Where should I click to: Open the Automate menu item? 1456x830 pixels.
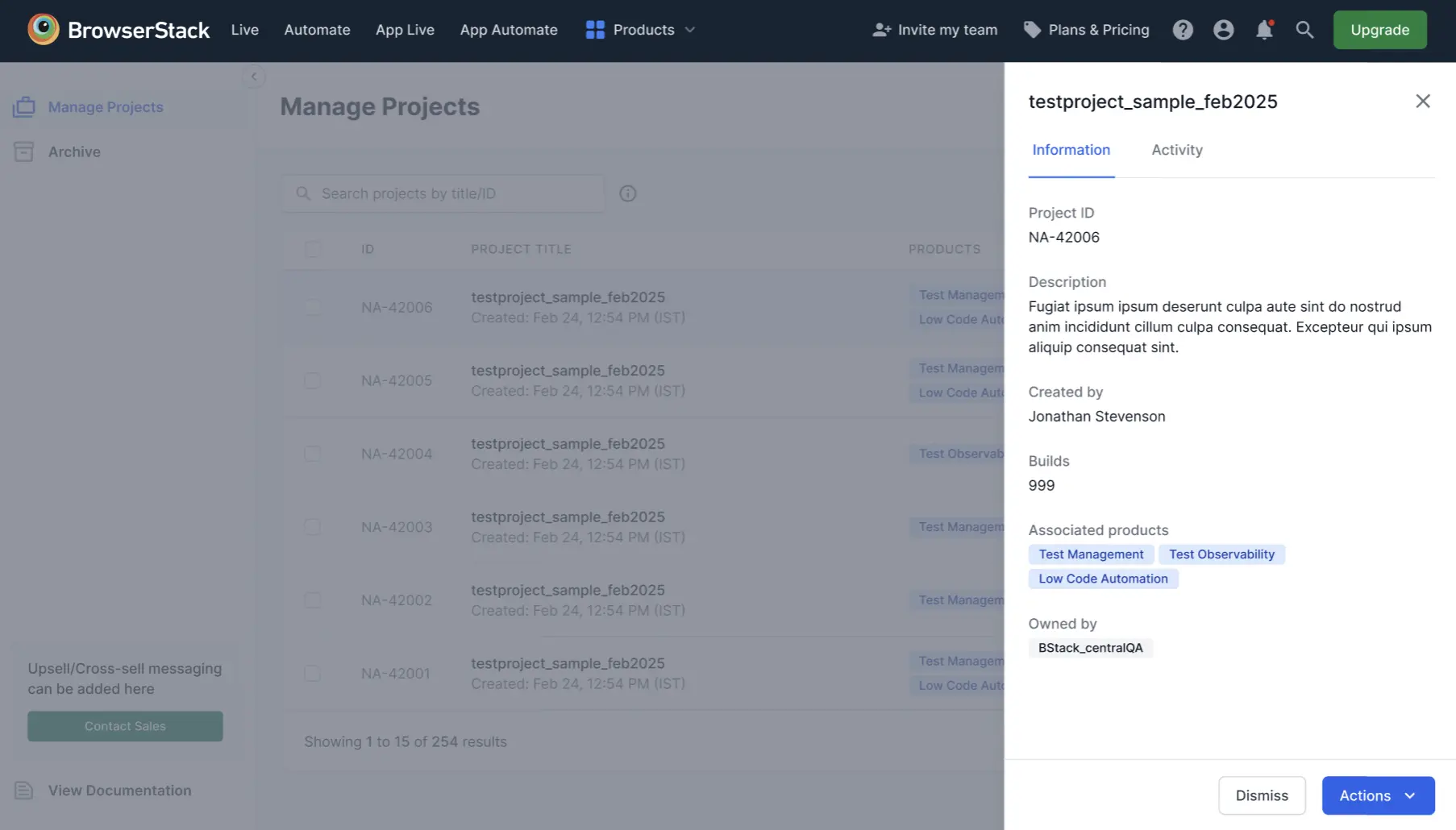coord(317,30)
